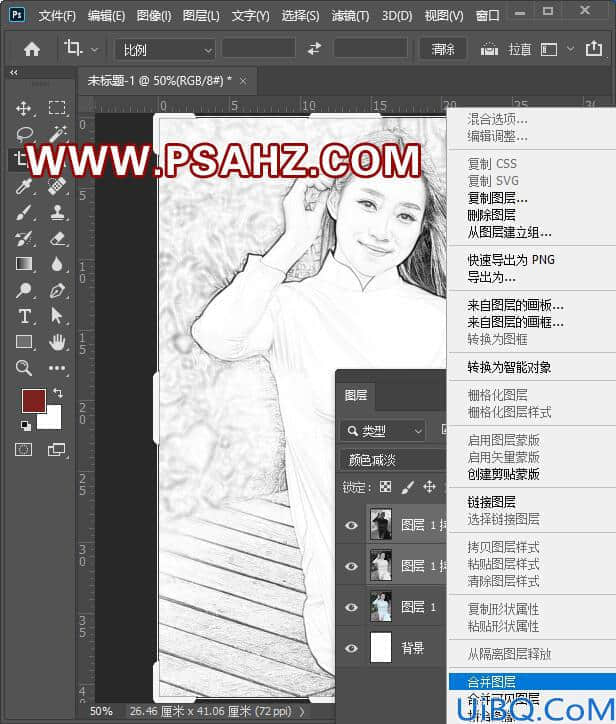Screen dimensions: 616x724
Task: Select the Dodge tool
Action: click(x=23, y=290)
